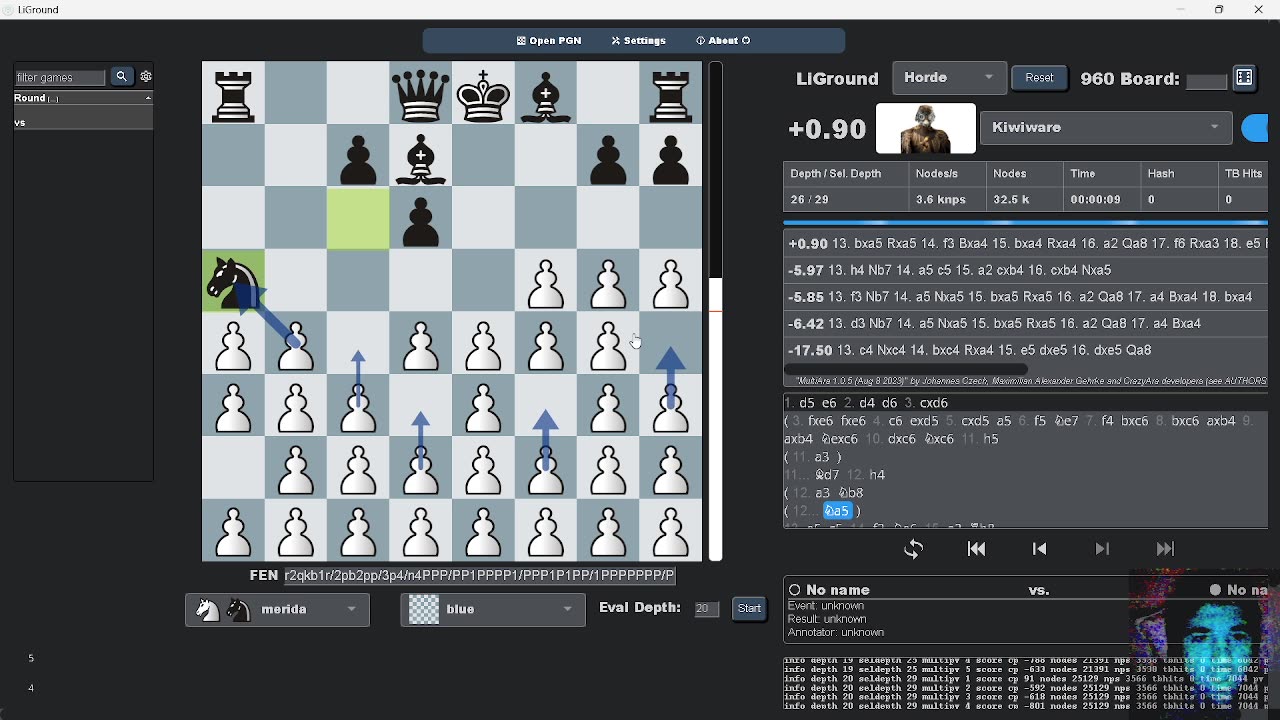
Task: Step back one move
Action: tap(1040, 549)
